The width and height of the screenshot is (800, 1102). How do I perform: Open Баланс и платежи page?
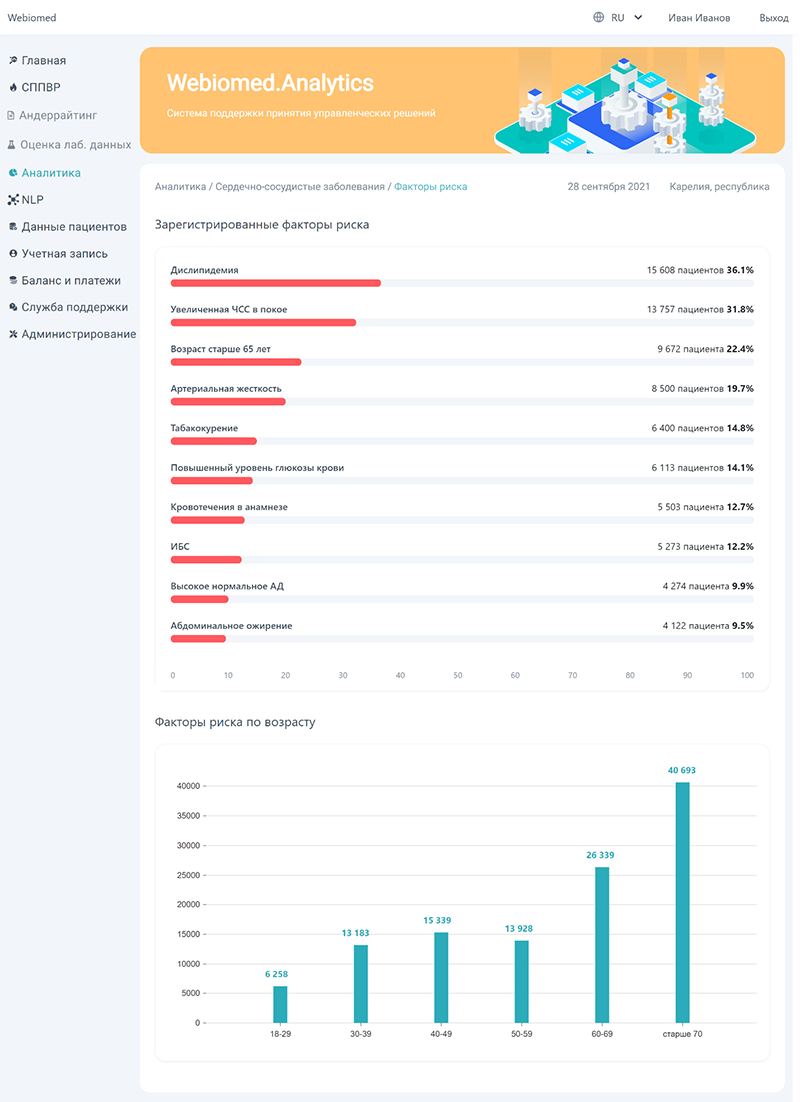pos(71,280)
